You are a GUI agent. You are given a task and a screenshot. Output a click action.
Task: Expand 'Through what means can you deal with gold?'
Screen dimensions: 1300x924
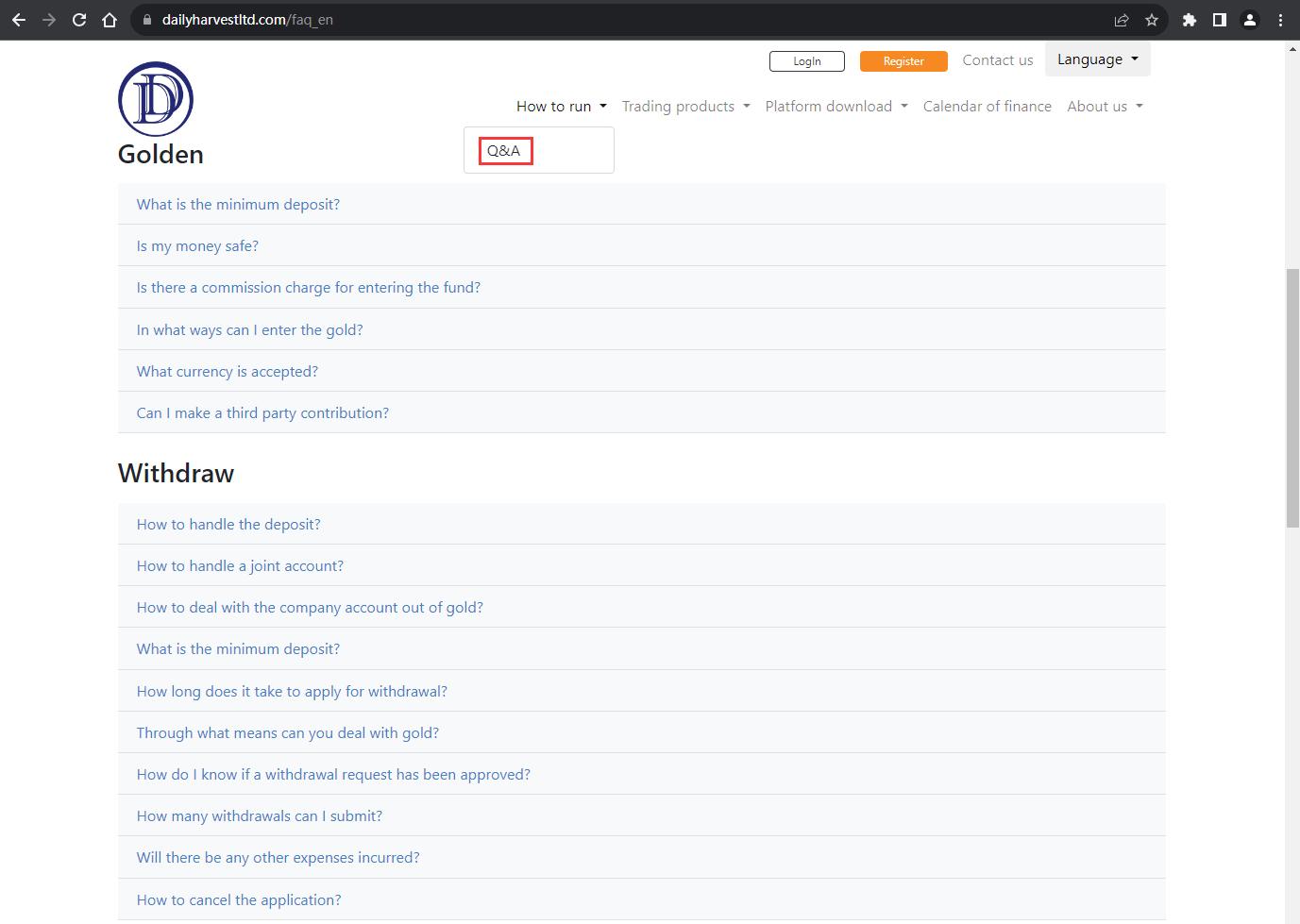642,732
